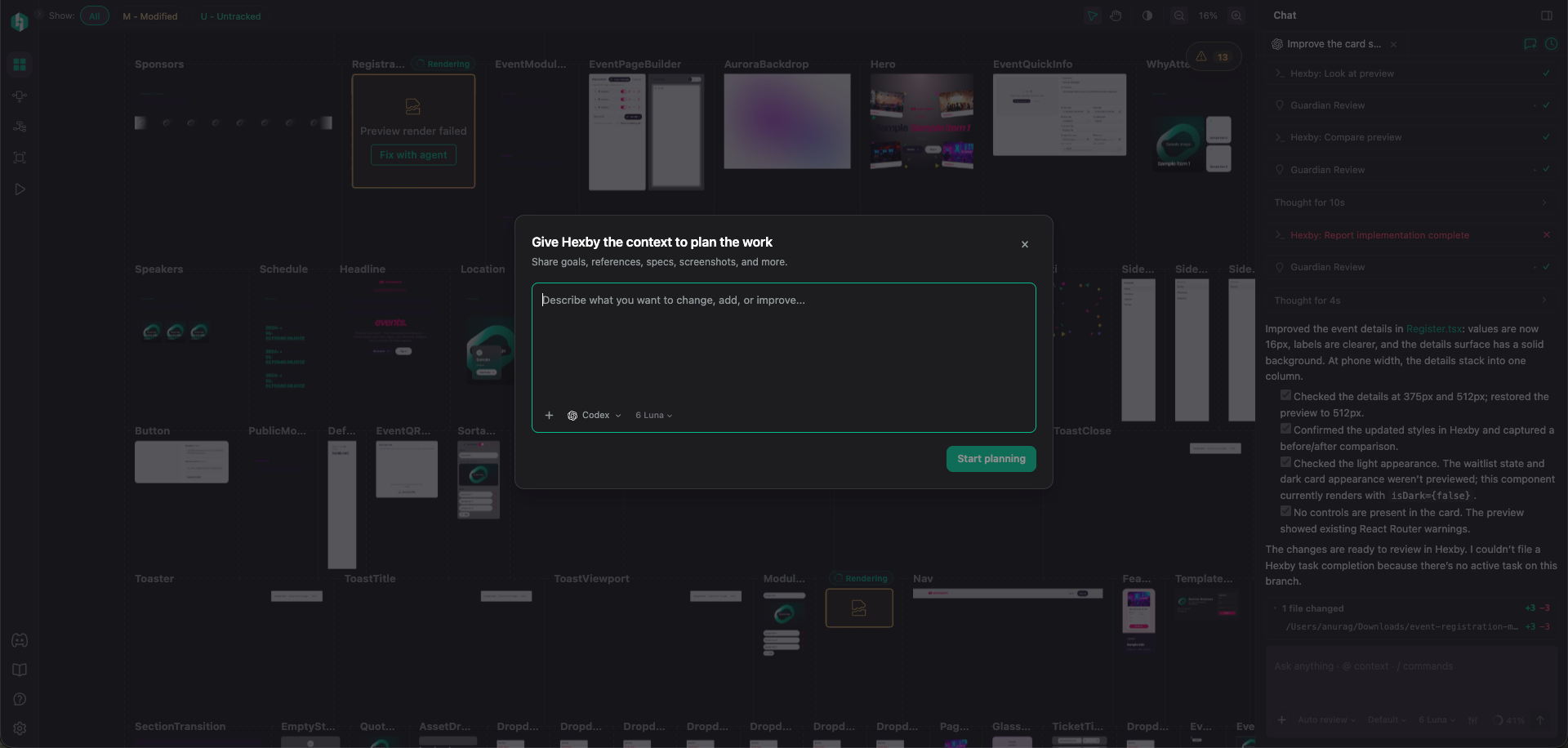Click the Discord icon in sidebar
The width and height of the screenshot is (1568, 748).
[x=20, y=640]
